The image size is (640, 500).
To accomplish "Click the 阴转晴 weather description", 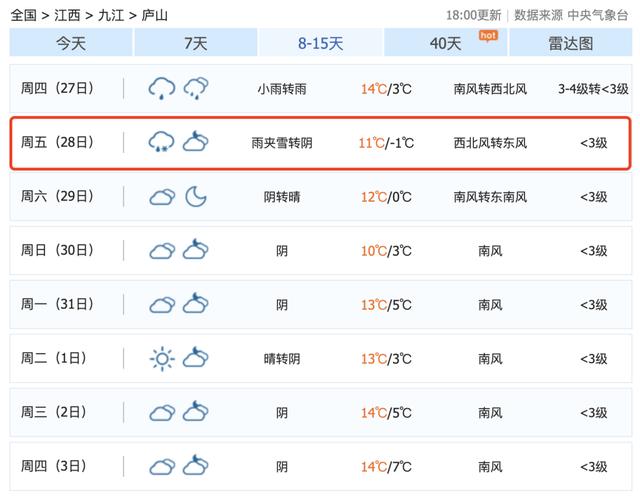I will [282, 197].
